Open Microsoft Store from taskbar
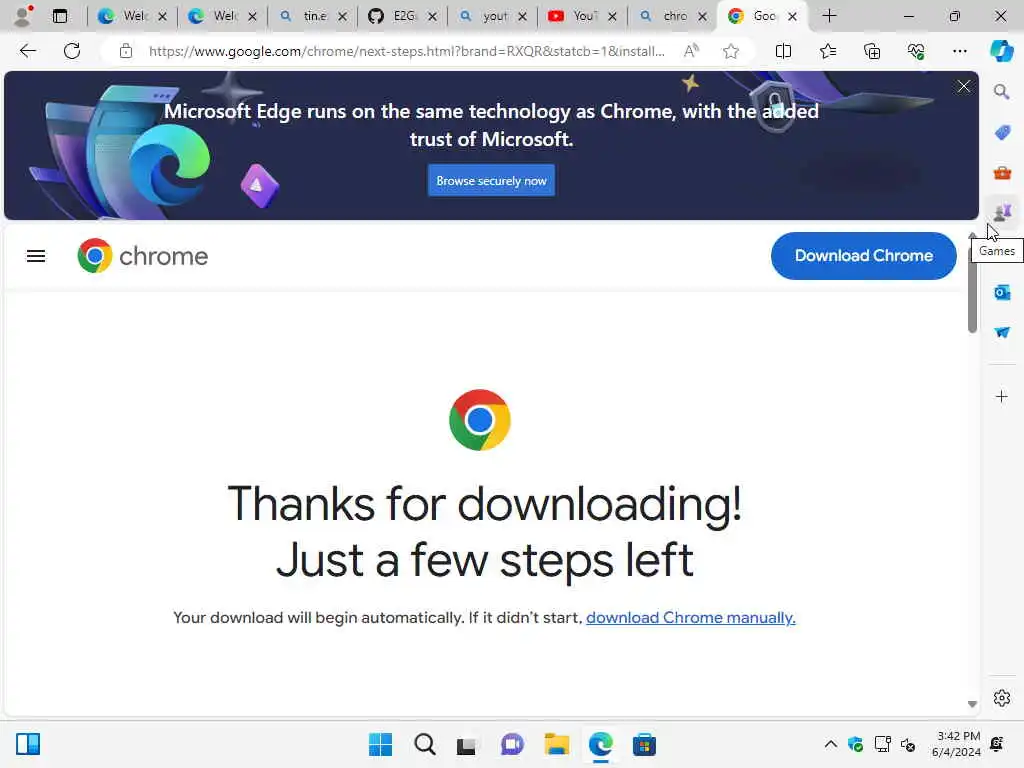This screenshot has height=768, width=1024. (x=644, y=744)
